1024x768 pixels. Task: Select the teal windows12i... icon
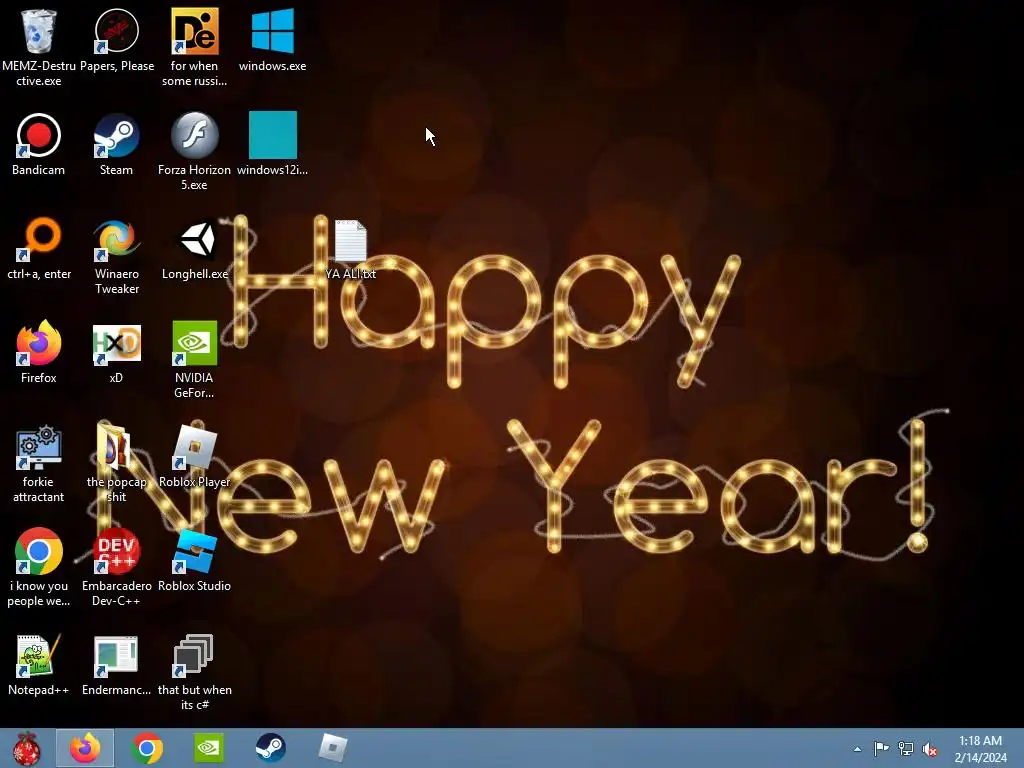[272, 135]
